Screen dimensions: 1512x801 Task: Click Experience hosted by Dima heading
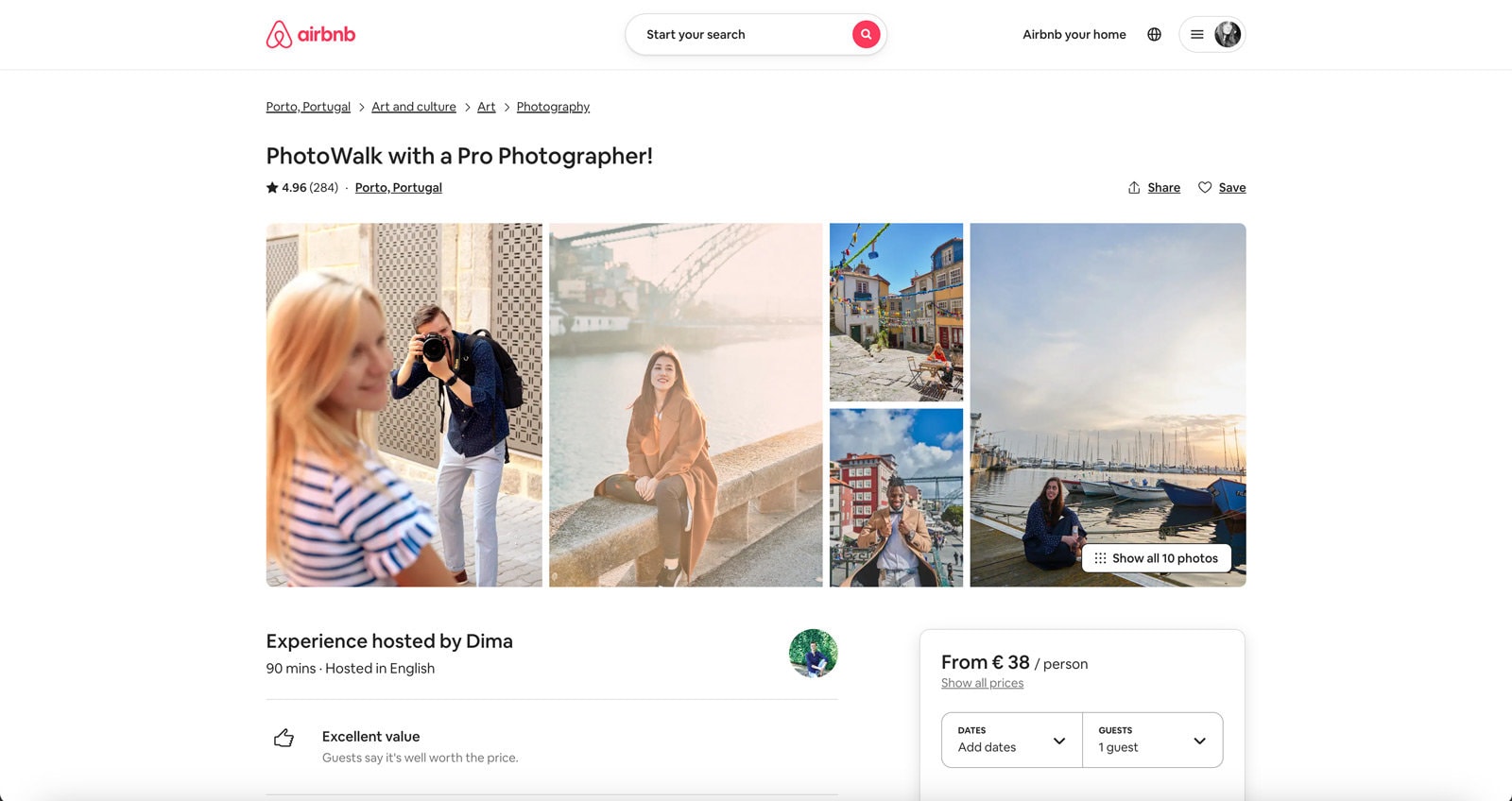pos(389,641)
